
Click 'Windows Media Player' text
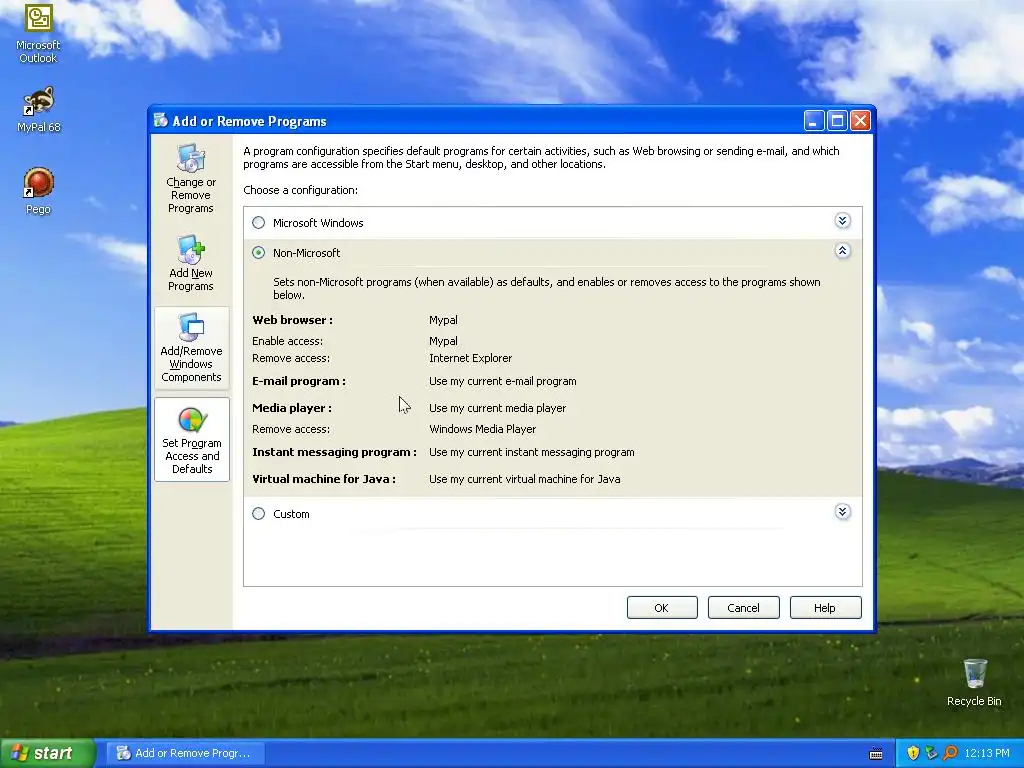483,429
